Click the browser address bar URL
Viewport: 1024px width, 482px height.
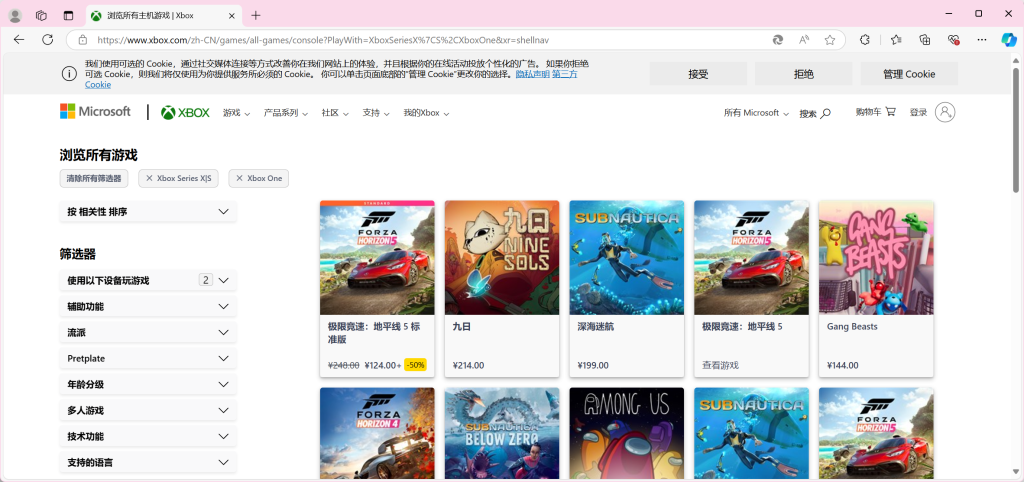pyautogui.click(x=323, y=40)
